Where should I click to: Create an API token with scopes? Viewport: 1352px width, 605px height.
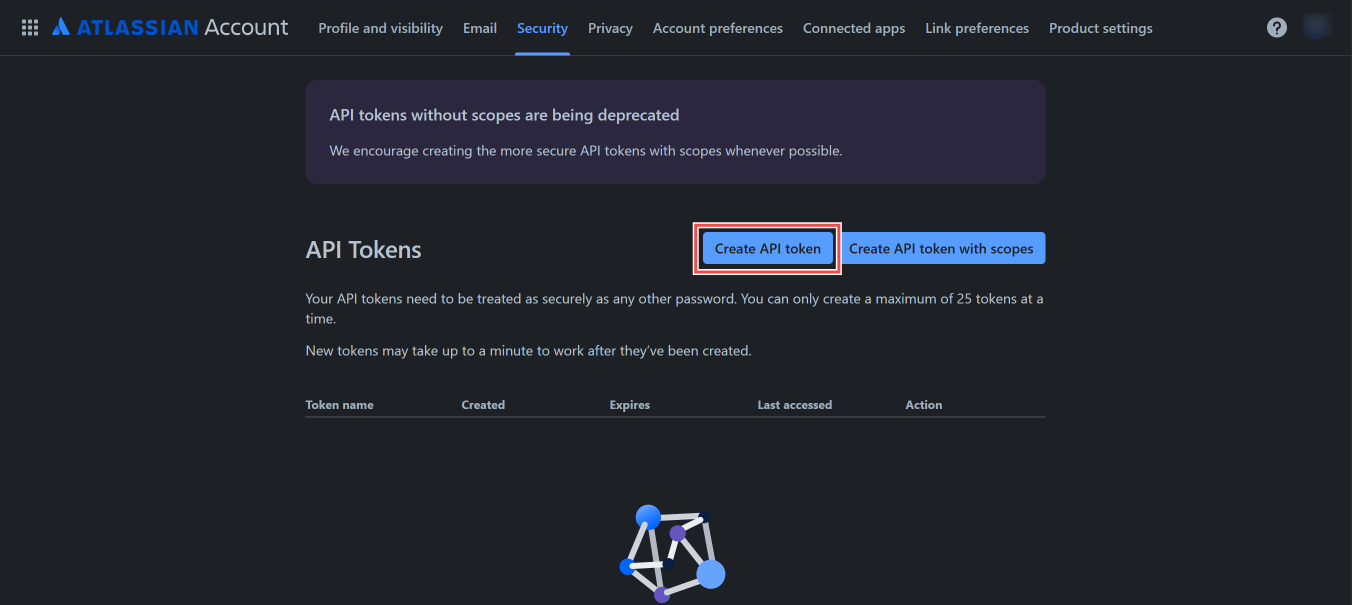click(x=942, y=248)
